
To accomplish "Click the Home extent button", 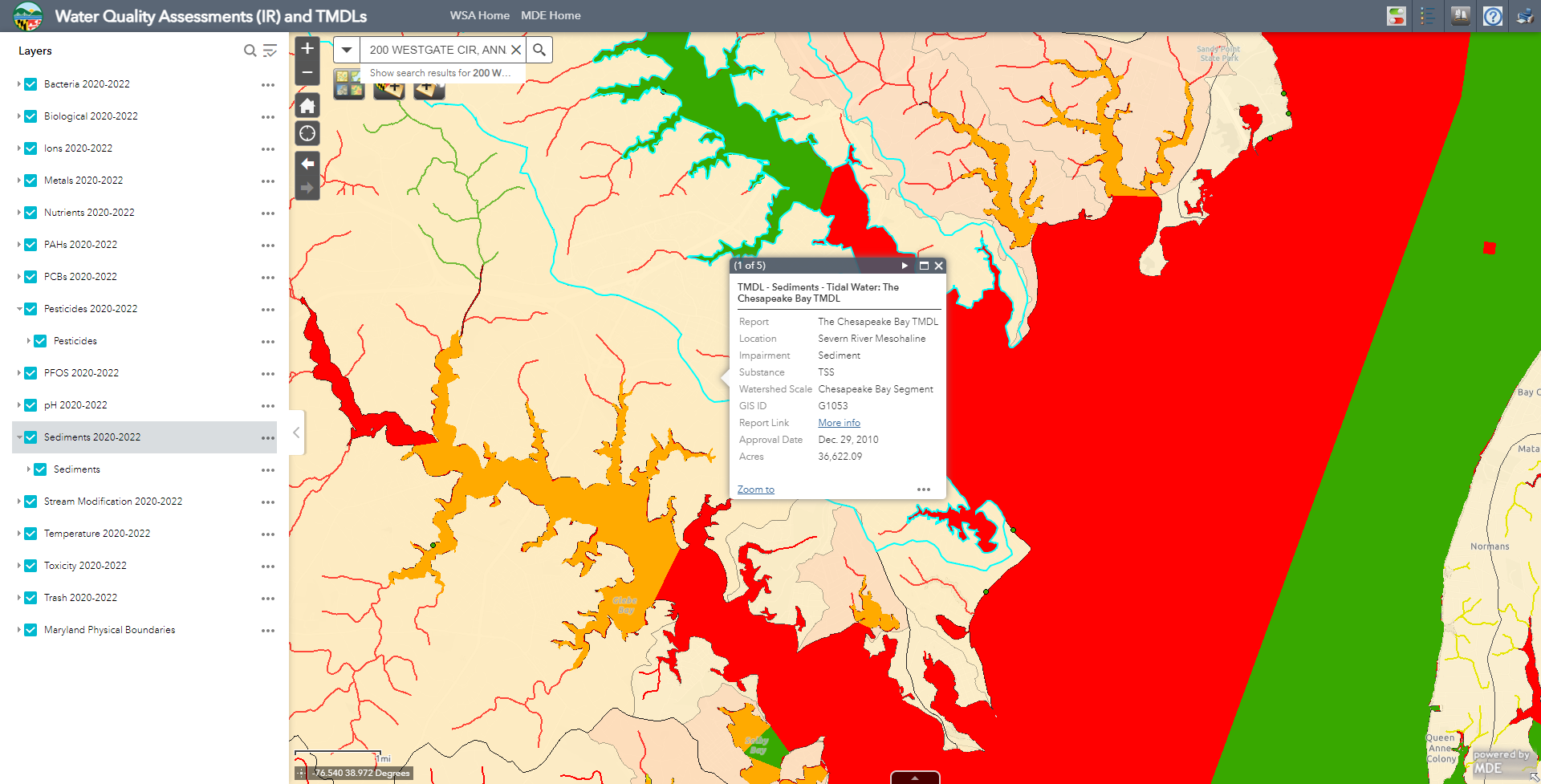I will coord(307,105).
